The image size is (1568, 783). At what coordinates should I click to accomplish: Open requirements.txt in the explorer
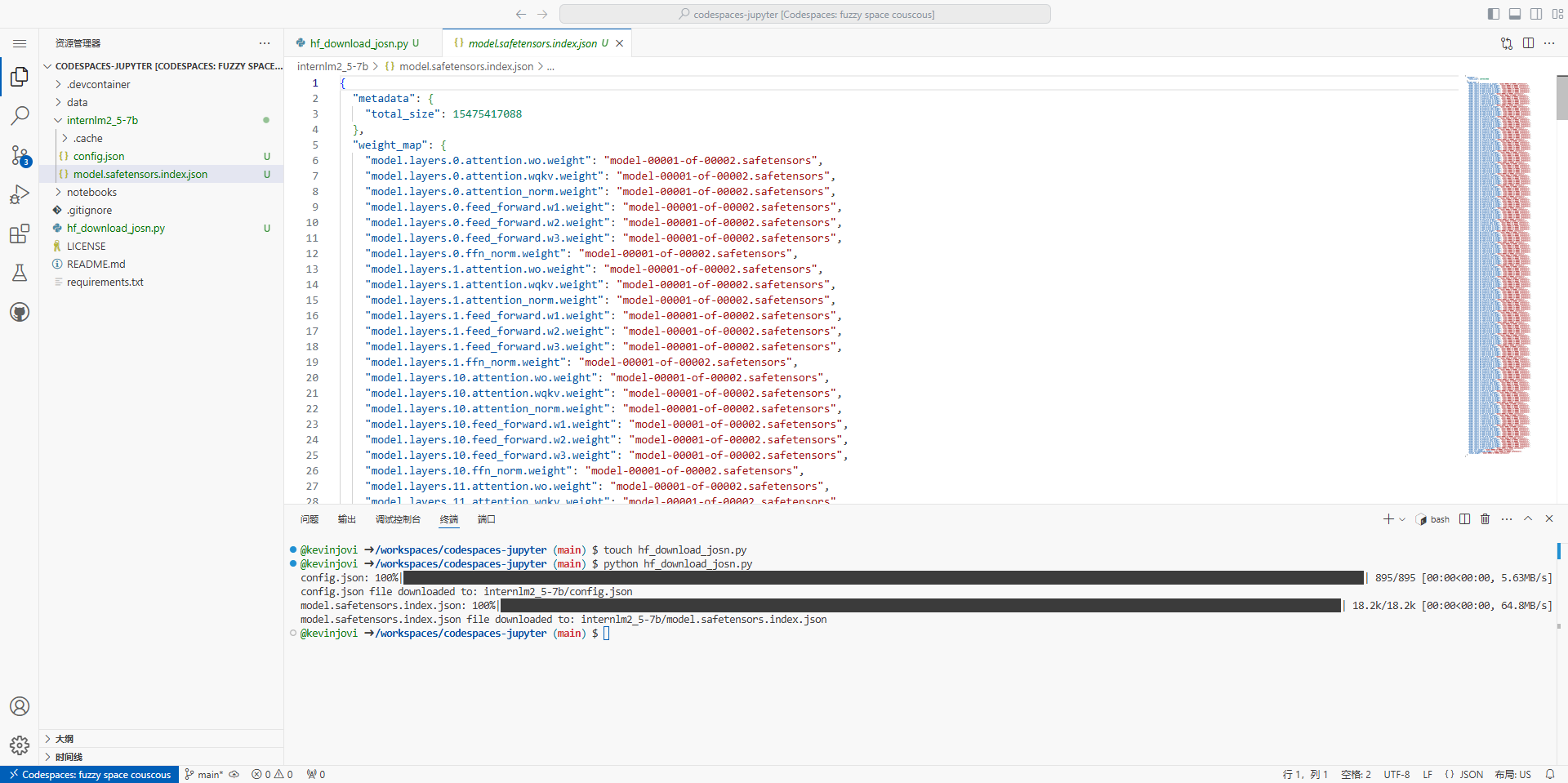[105, 282]
